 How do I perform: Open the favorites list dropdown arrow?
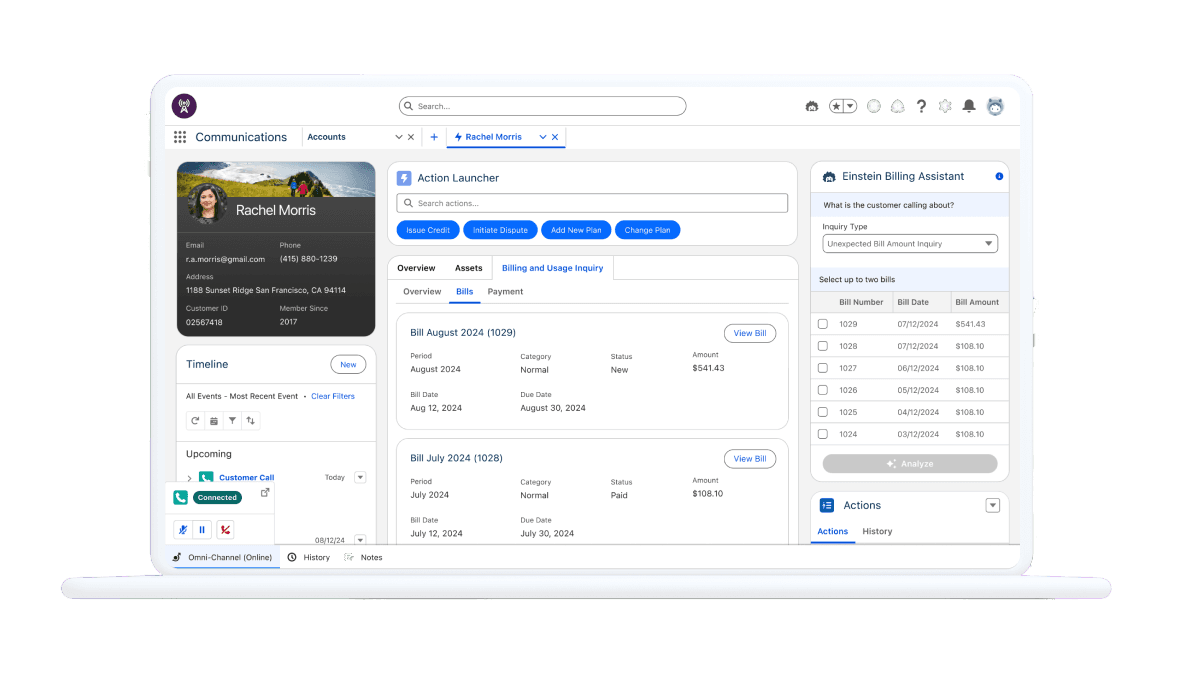click(850, 106)
